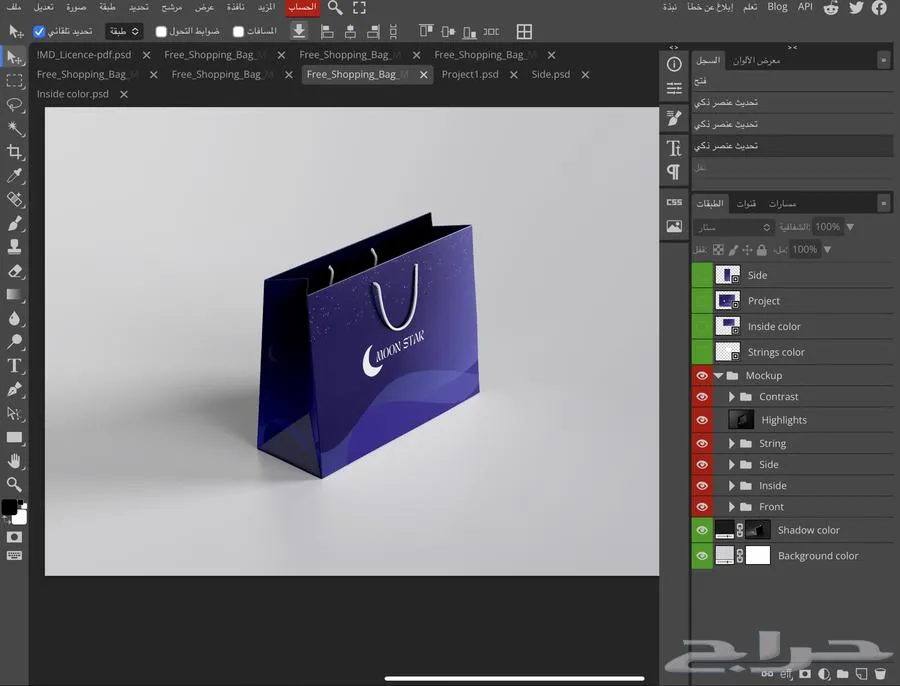Viewport: 900px width, 686px height.
Task: Expand the String folder
Action: (x=732, y=443)
